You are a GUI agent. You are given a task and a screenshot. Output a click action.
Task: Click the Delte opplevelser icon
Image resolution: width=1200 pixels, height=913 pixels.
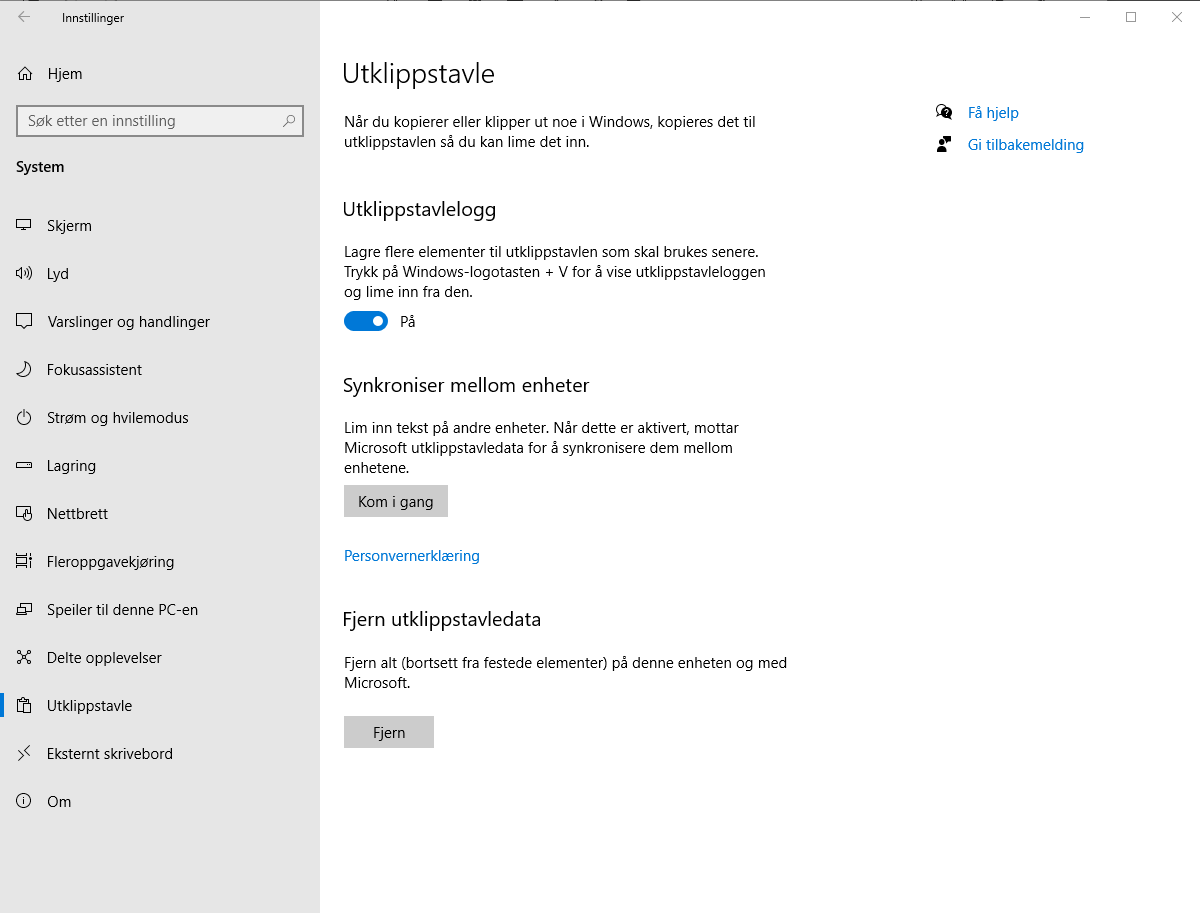click(23, 657)
